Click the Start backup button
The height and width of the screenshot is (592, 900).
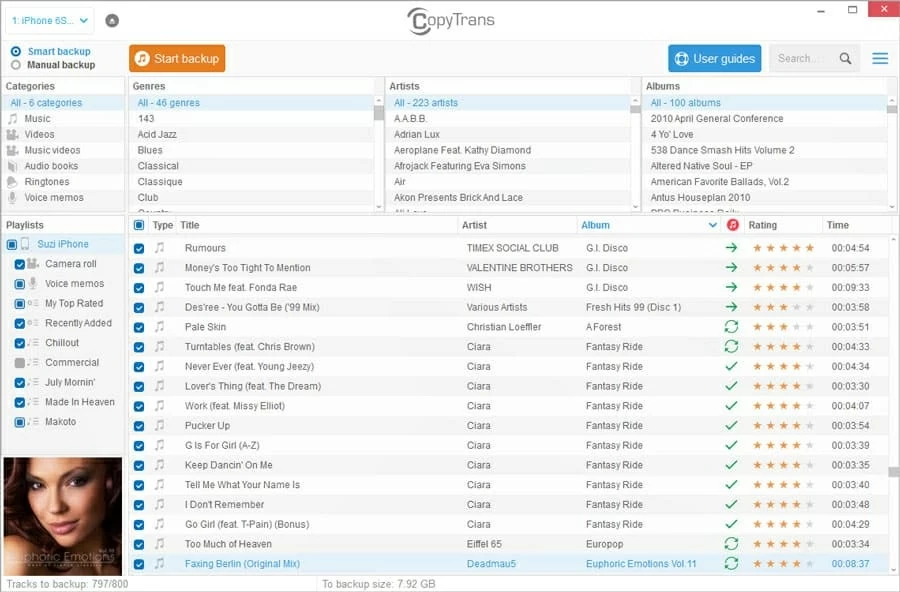point(177,59)
